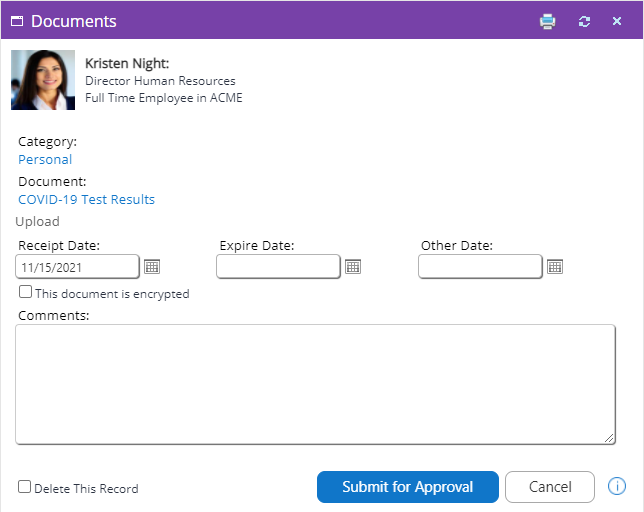Open the Personal category link
This screenshot has width=644, height=512.
click(45, 159)
